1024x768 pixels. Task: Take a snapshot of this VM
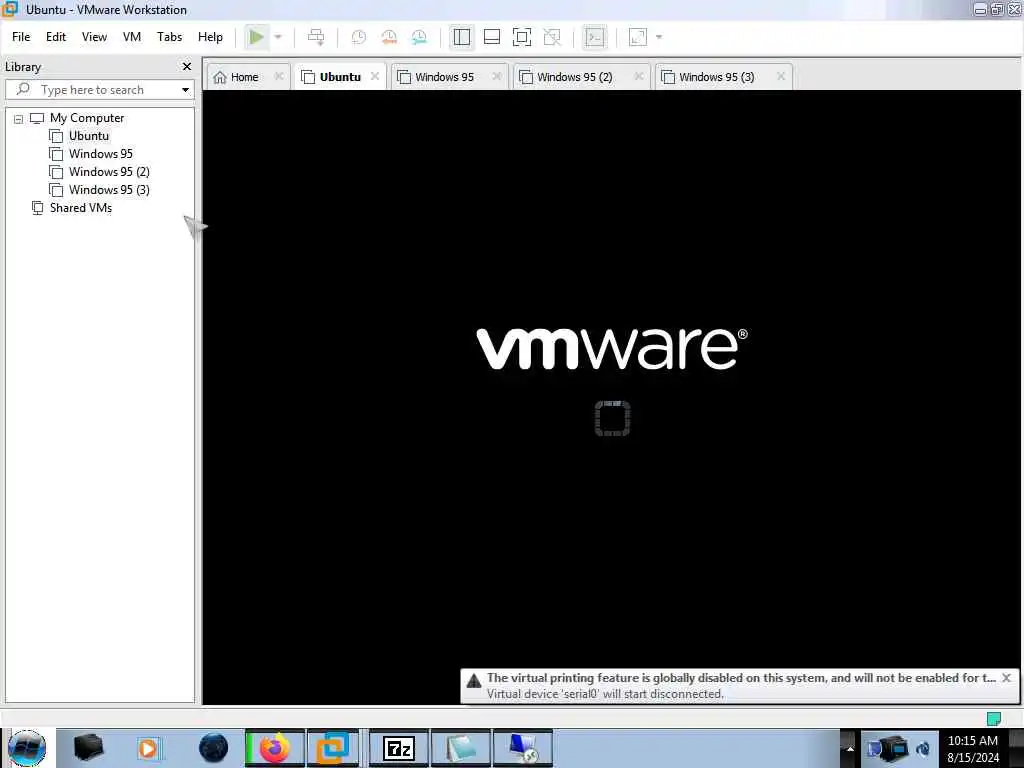pyautogui.click(x=359, y=37)
